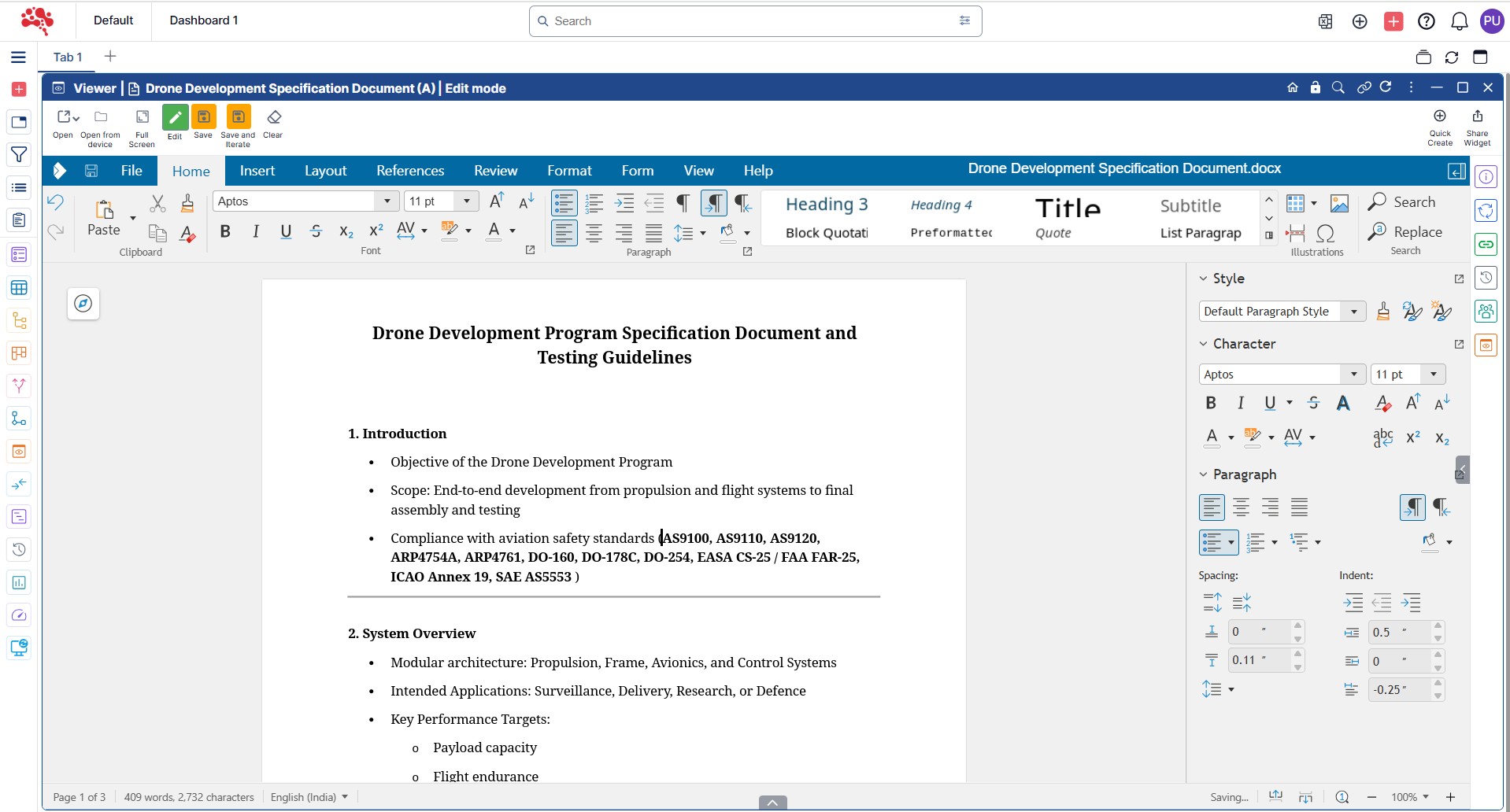1510x812 pixels.
Task: Open the Aptos font name dropdown in ribbon
Action: (387, 201)
